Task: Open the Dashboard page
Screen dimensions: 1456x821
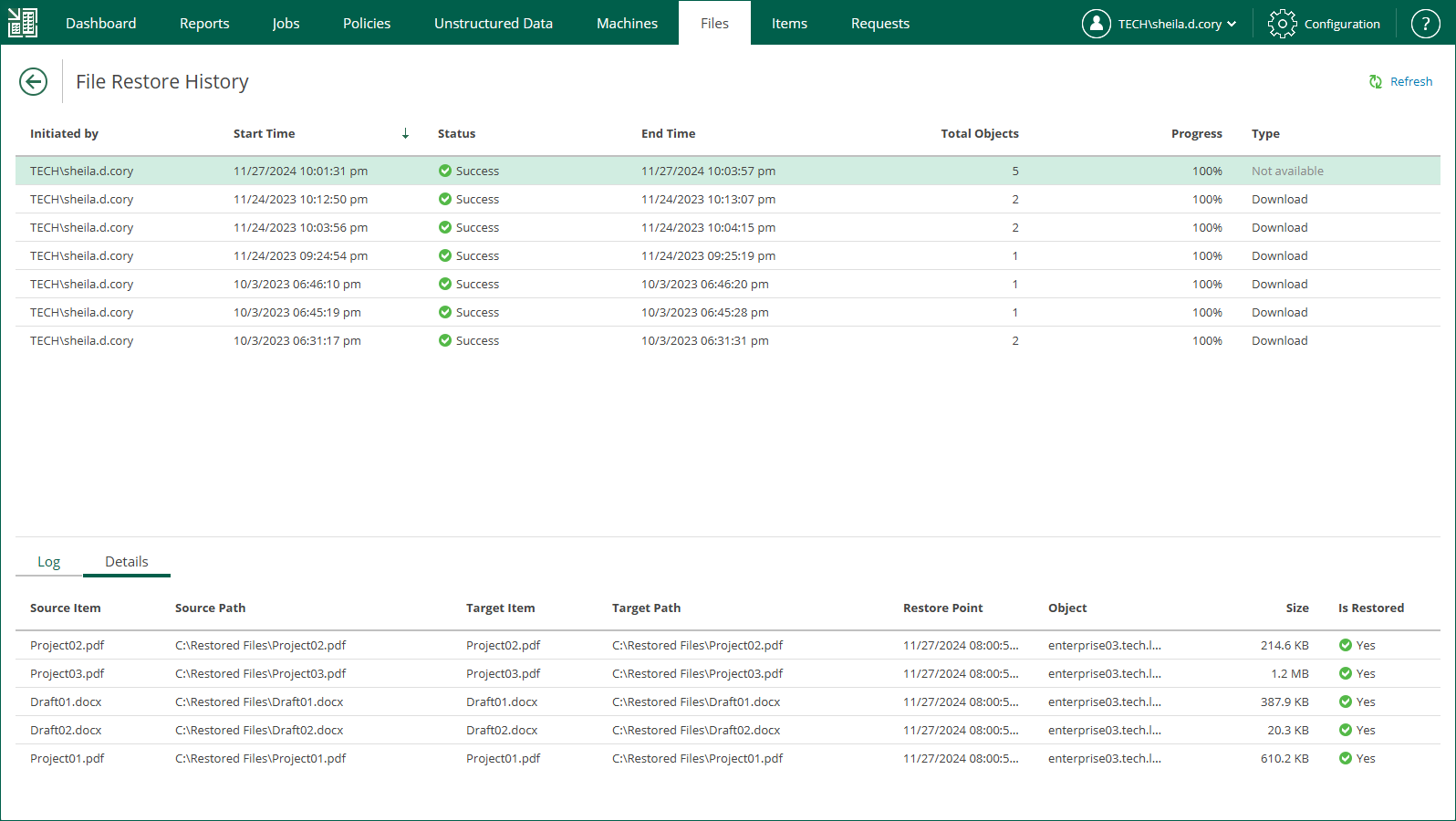Action: coord(101,24)
